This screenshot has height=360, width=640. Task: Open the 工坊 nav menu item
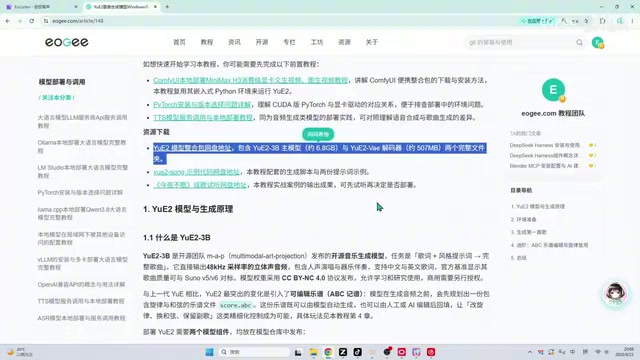(x=317, y=42)
